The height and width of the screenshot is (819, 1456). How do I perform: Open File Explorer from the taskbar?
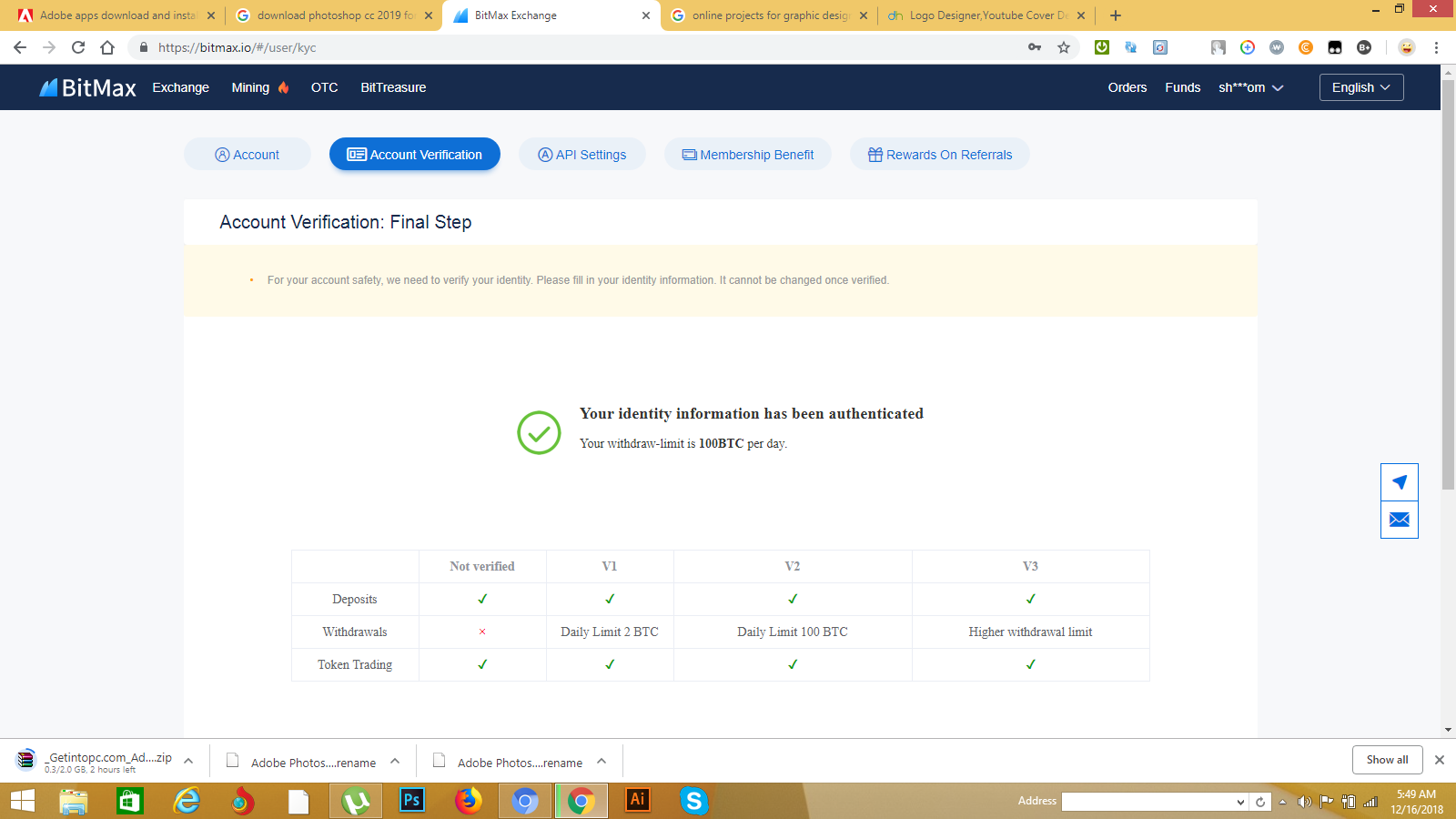tap(74, 800)
